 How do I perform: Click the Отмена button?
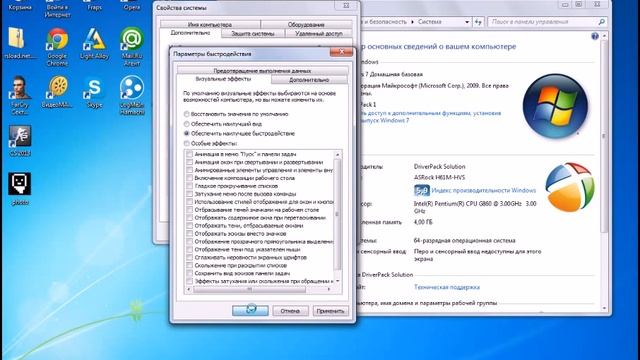[x=290, y=311]
